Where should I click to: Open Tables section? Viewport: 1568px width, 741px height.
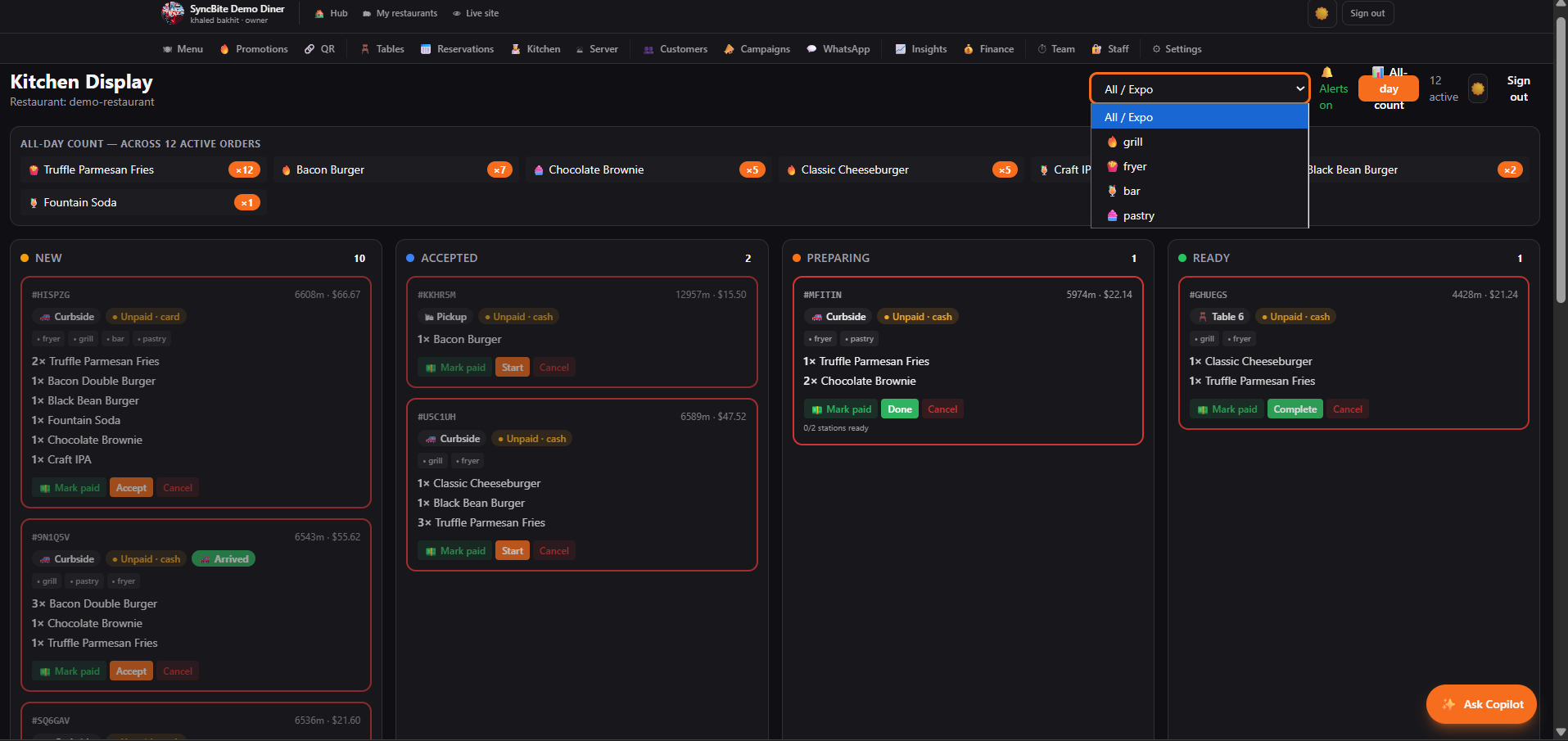click(382, 49)
